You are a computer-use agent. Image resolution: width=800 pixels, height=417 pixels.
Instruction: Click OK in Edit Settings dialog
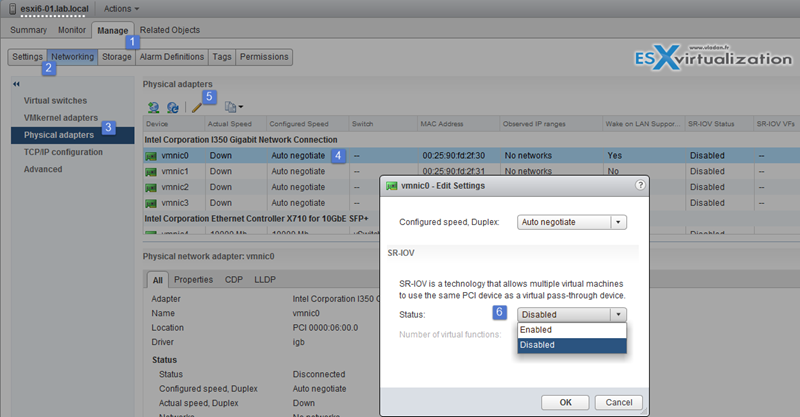pos(565,402)
